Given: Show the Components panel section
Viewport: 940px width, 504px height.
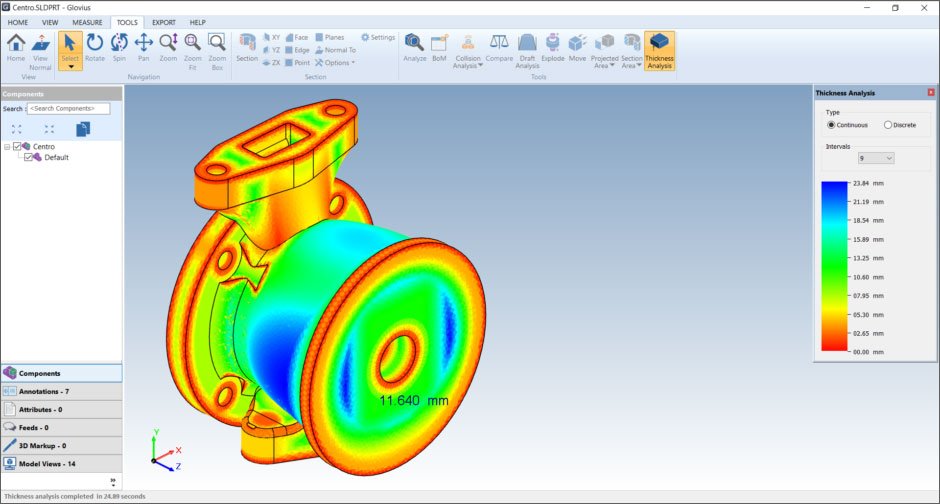Looking at the screenshot, I should click(x=61, y=373).
